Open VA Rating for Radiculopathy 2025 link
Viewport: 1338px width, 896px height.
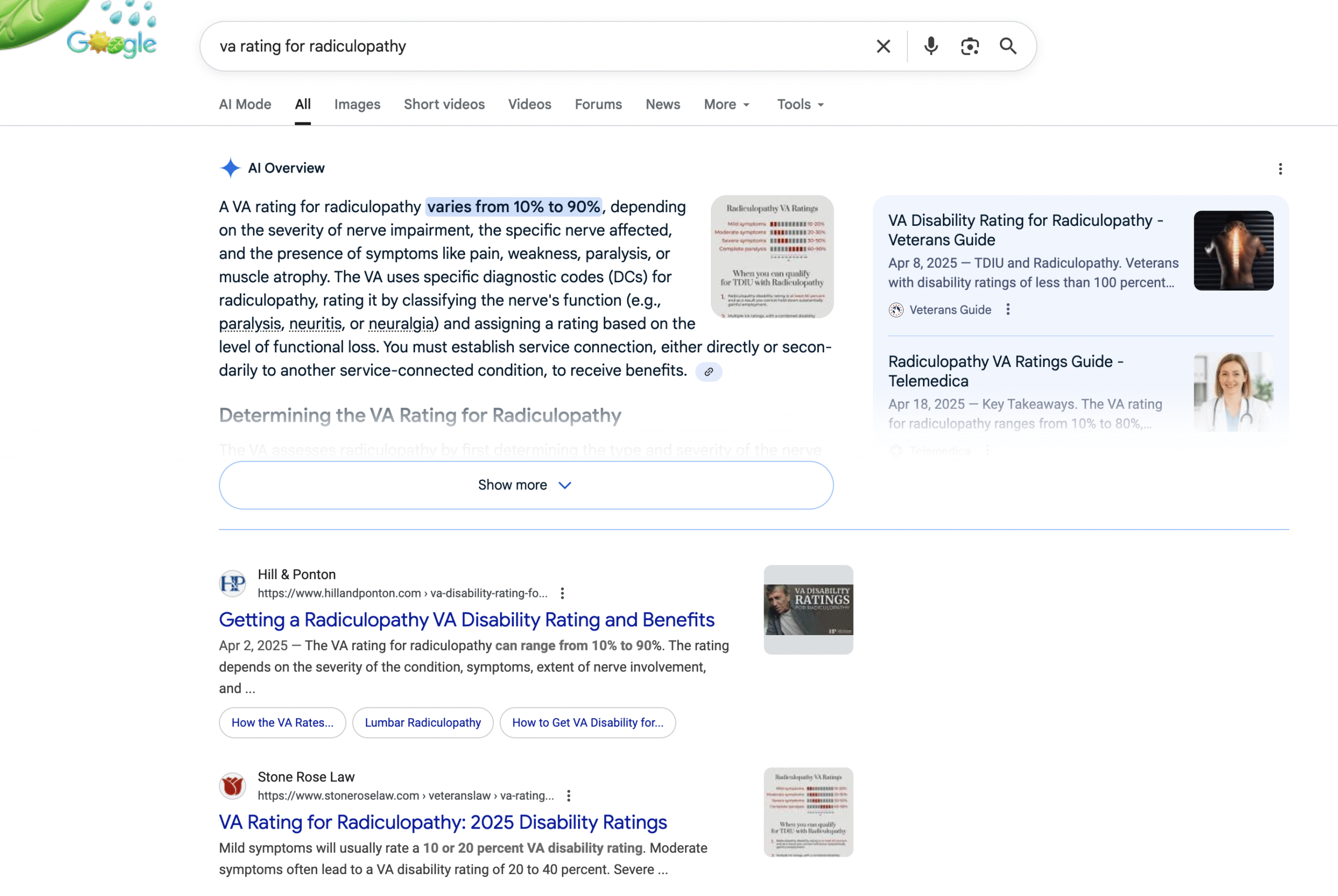442,822
